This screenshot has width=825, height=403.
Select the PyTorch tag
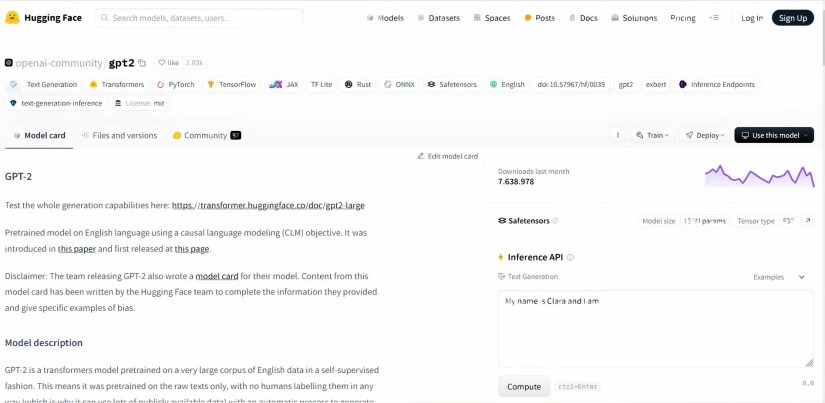pyautogui.click(x=176, y=84)
